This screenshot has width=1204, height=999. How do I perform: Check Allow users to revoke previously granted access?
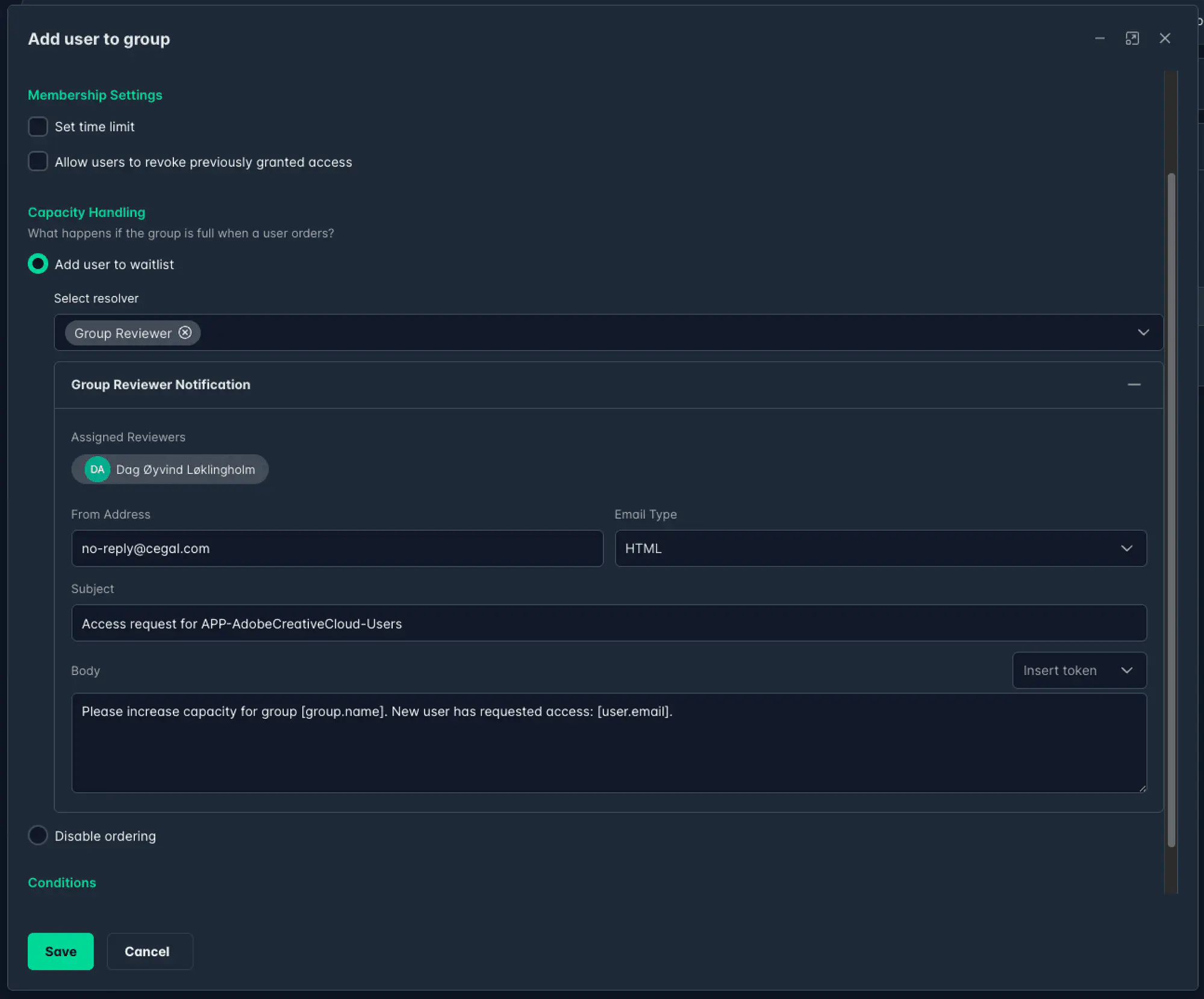click(38, 161)
